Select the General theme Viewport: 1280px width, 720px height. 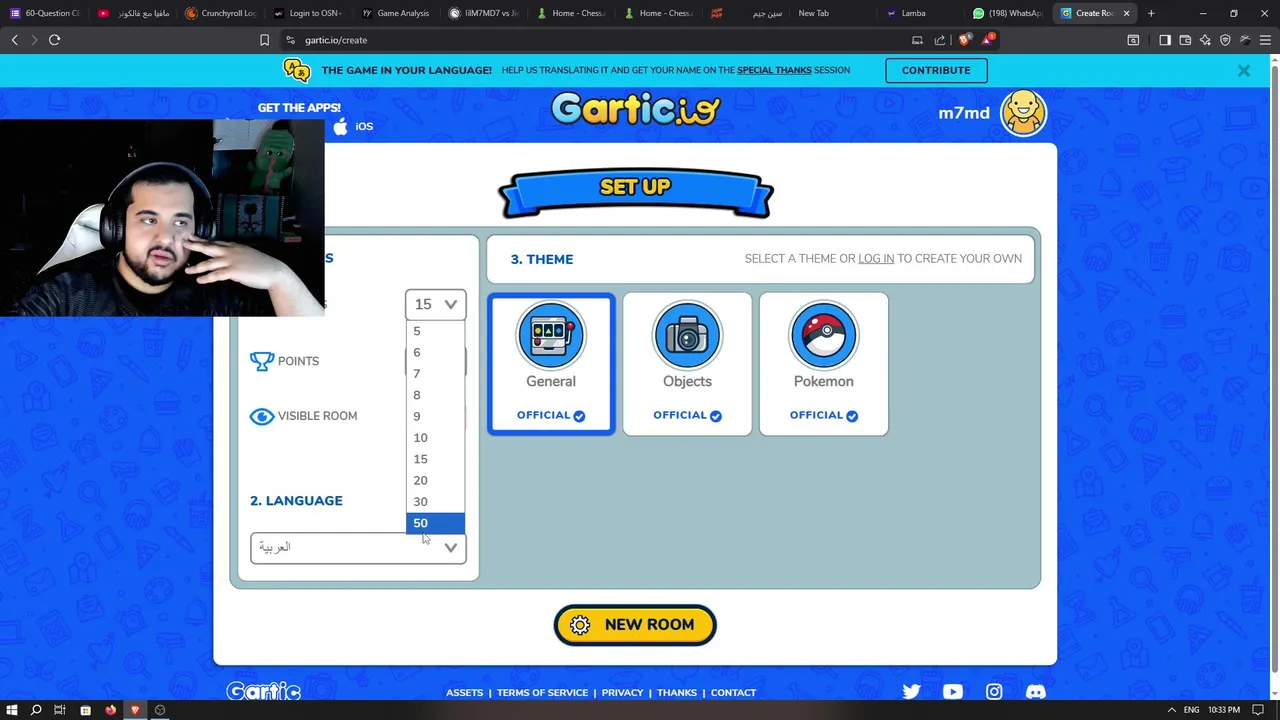tap(551, 364)
